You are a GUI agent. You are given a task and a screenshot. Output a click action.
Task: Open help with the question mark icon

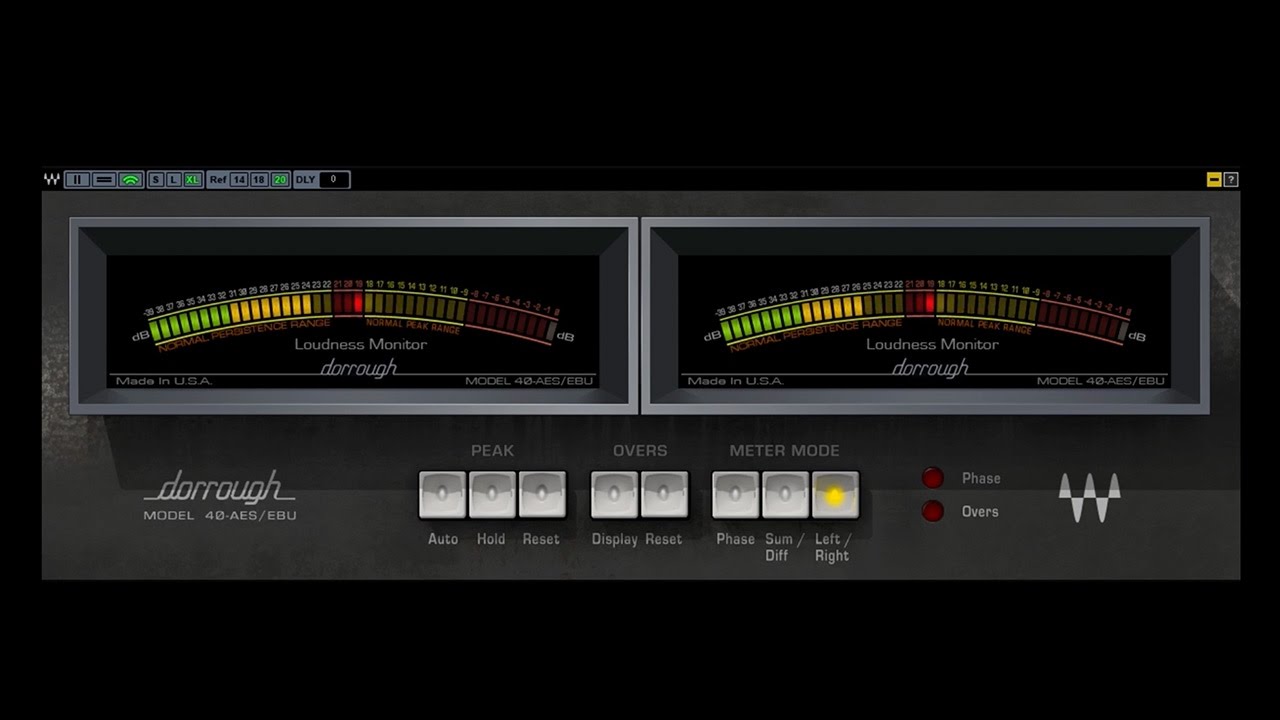pyautogui.click(x=1231, y=180)
